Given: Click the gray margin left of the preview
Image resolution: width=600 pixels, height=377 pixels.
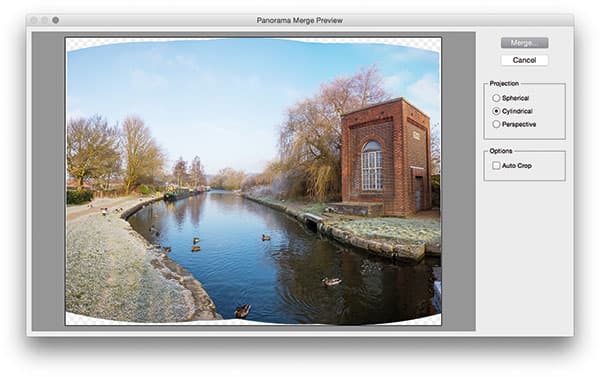Looking at the screenshot, I should [x=48, y=181].
